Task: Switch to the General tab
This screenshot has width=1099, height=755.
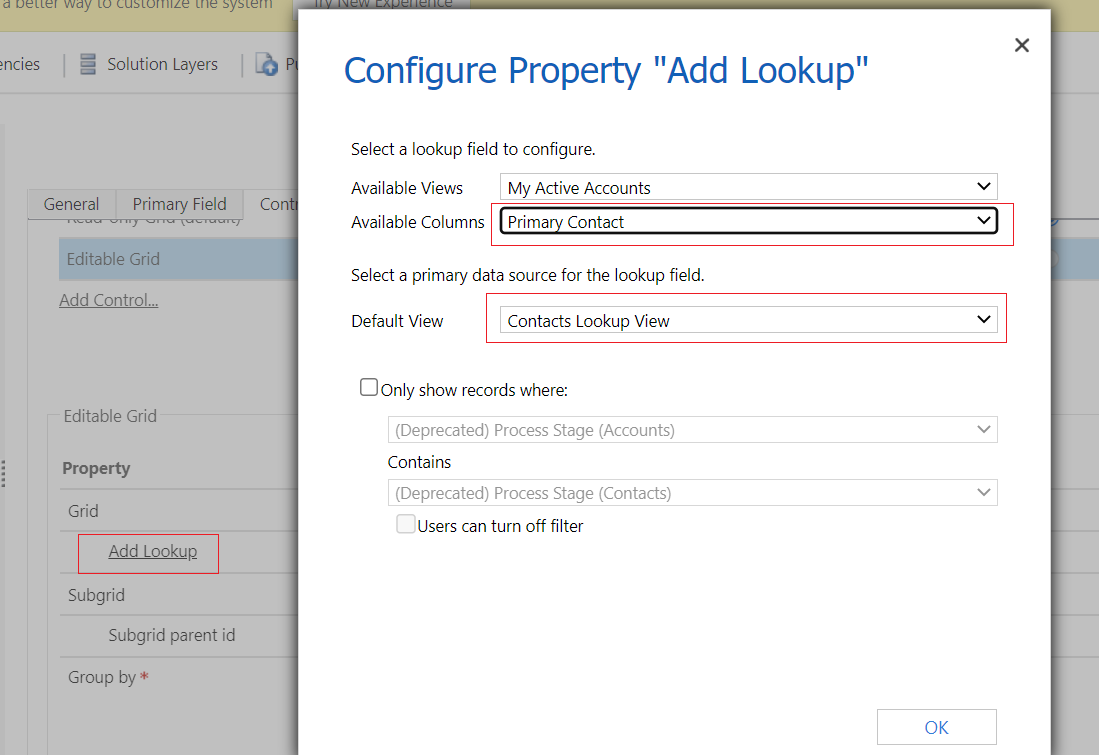Action: 71,204
